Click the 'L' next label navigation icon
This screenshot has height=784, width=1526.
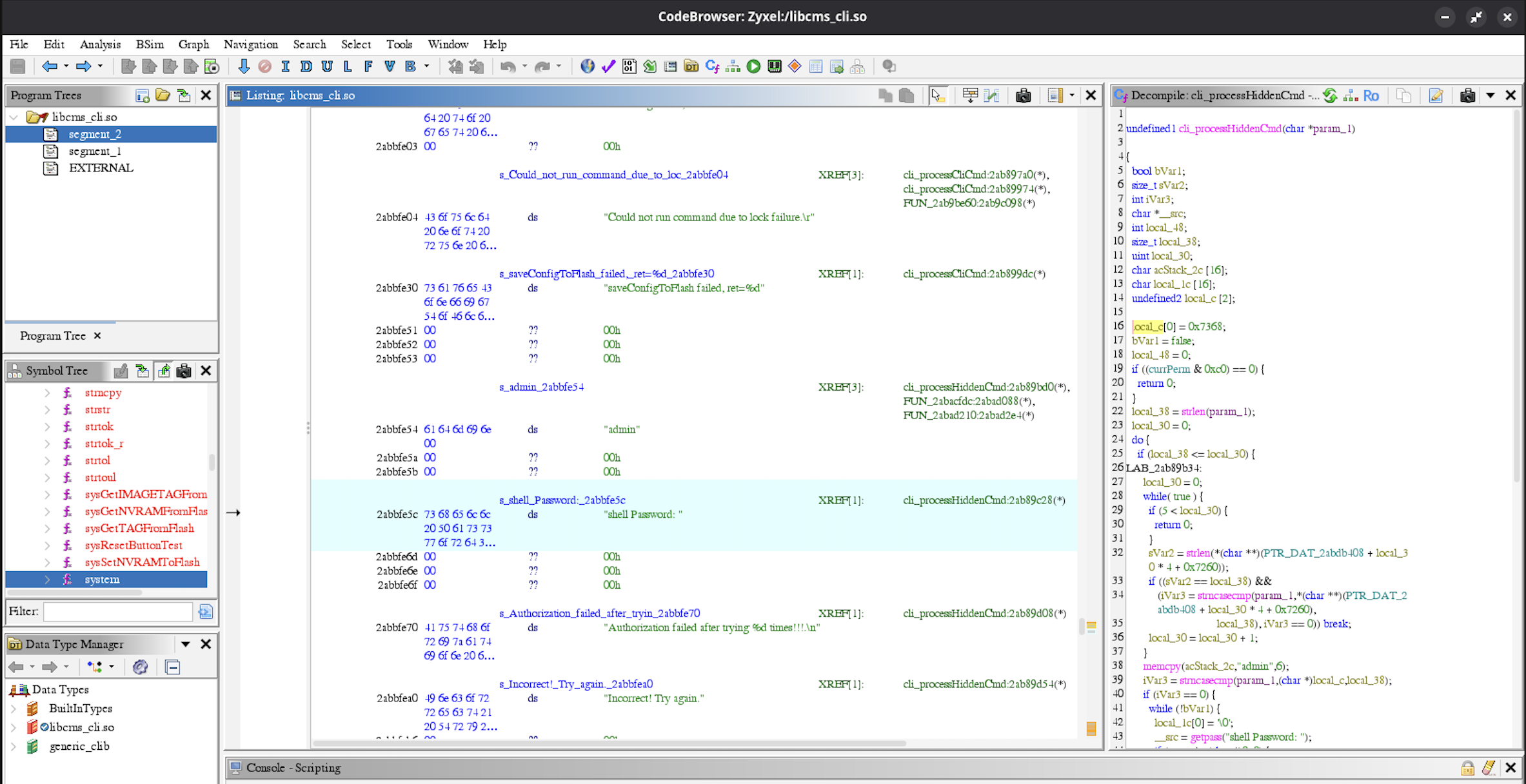pos(348,66)
